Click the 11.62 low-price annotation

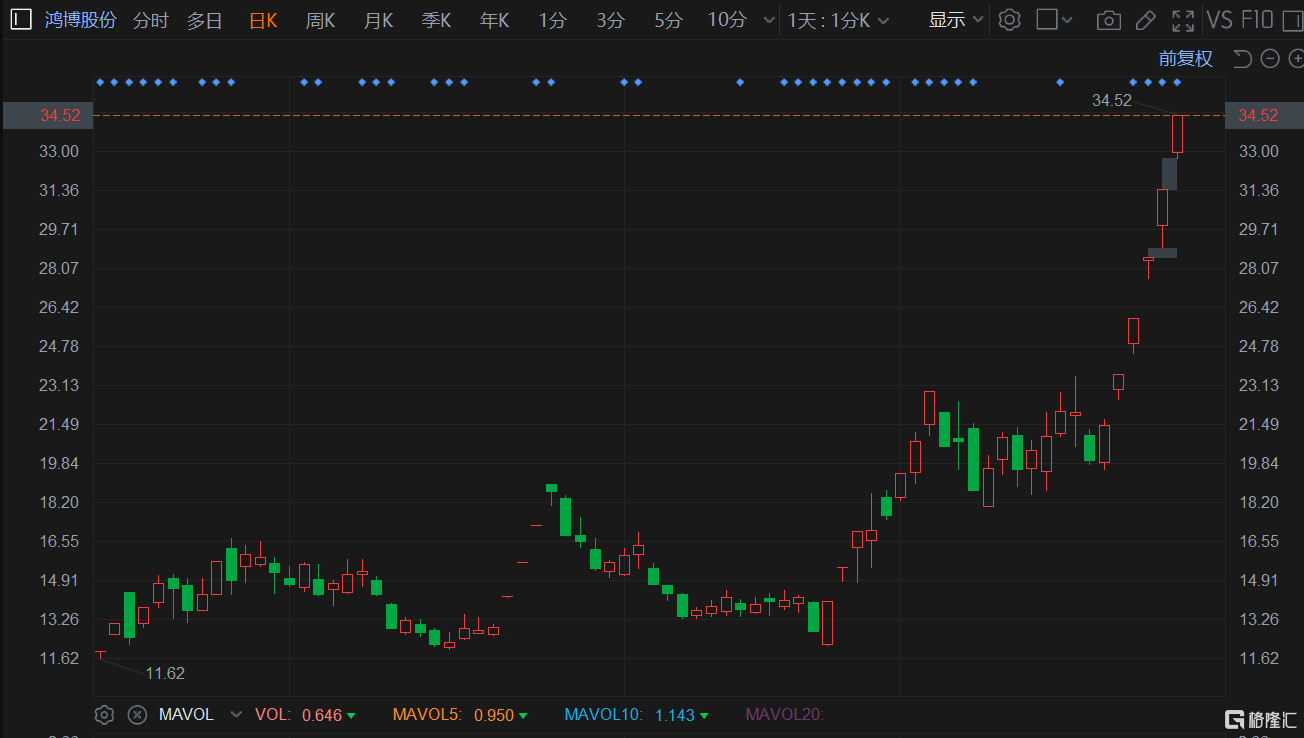pyautogui.click(x=165, y=673)
